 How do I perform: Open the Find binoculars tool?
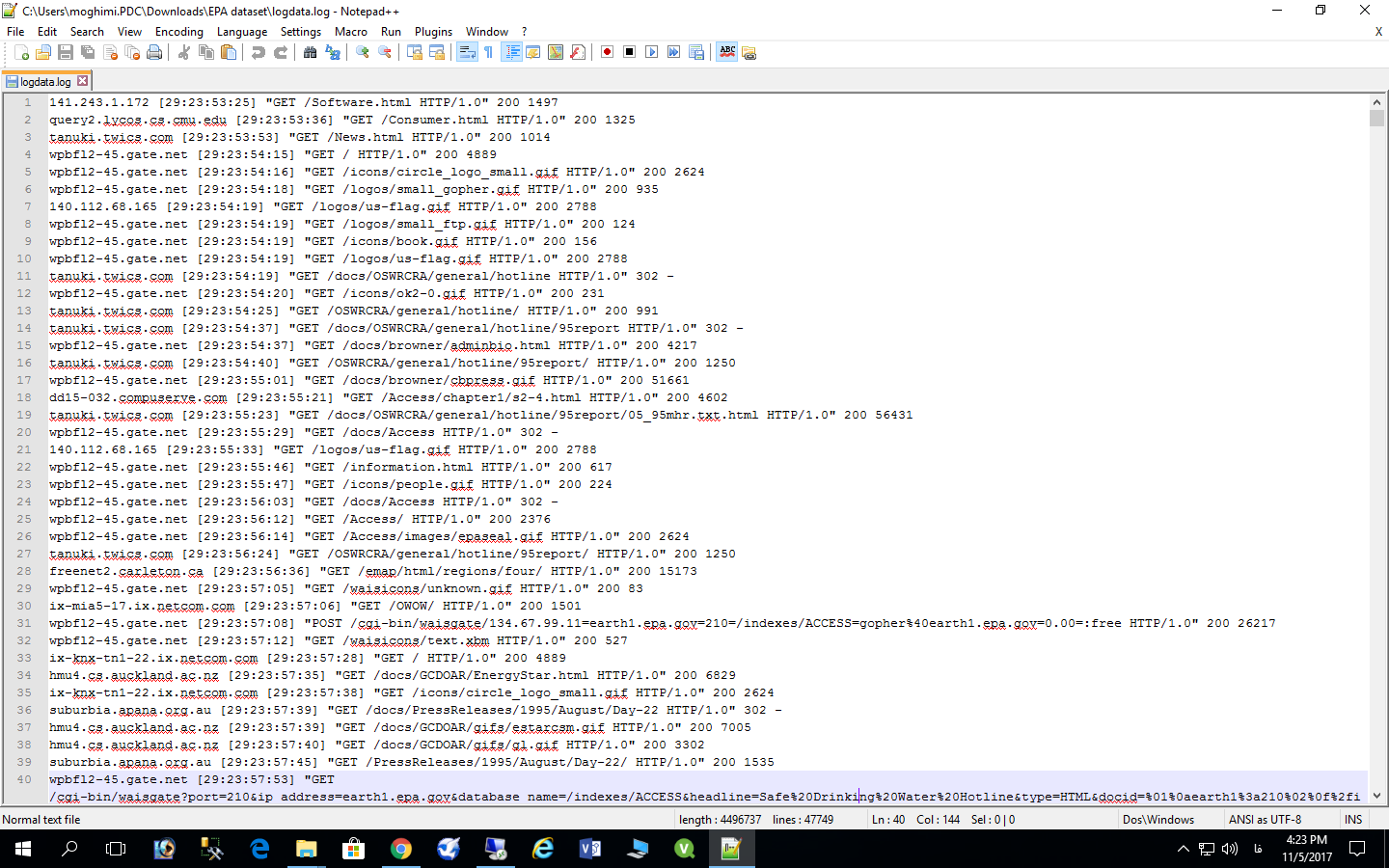coord(310,52)
